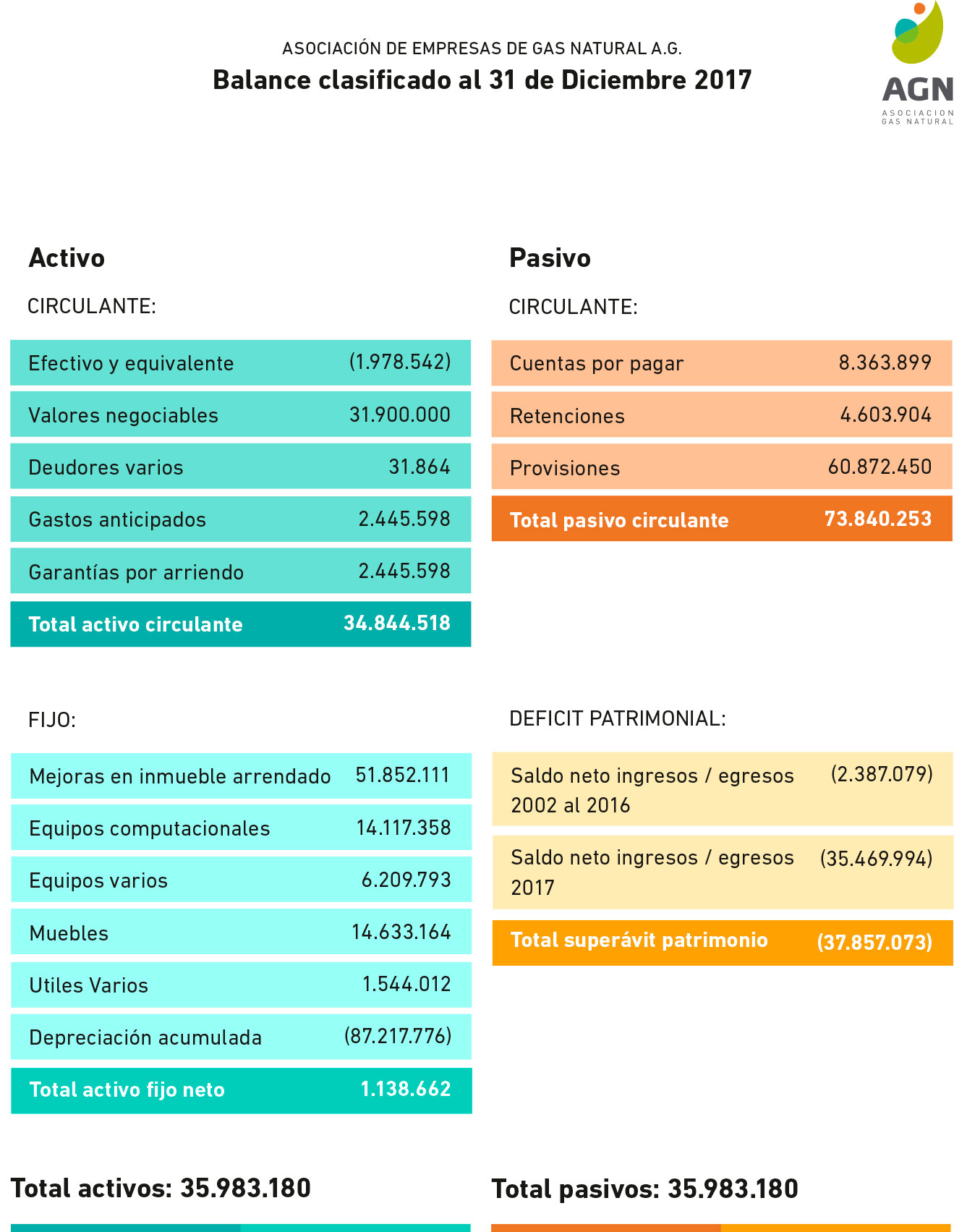Image resolution: width=954 pixels, height=1232 pixels.
Task: Select the "Total pasivo circulante" row
Action: [721, 519]
